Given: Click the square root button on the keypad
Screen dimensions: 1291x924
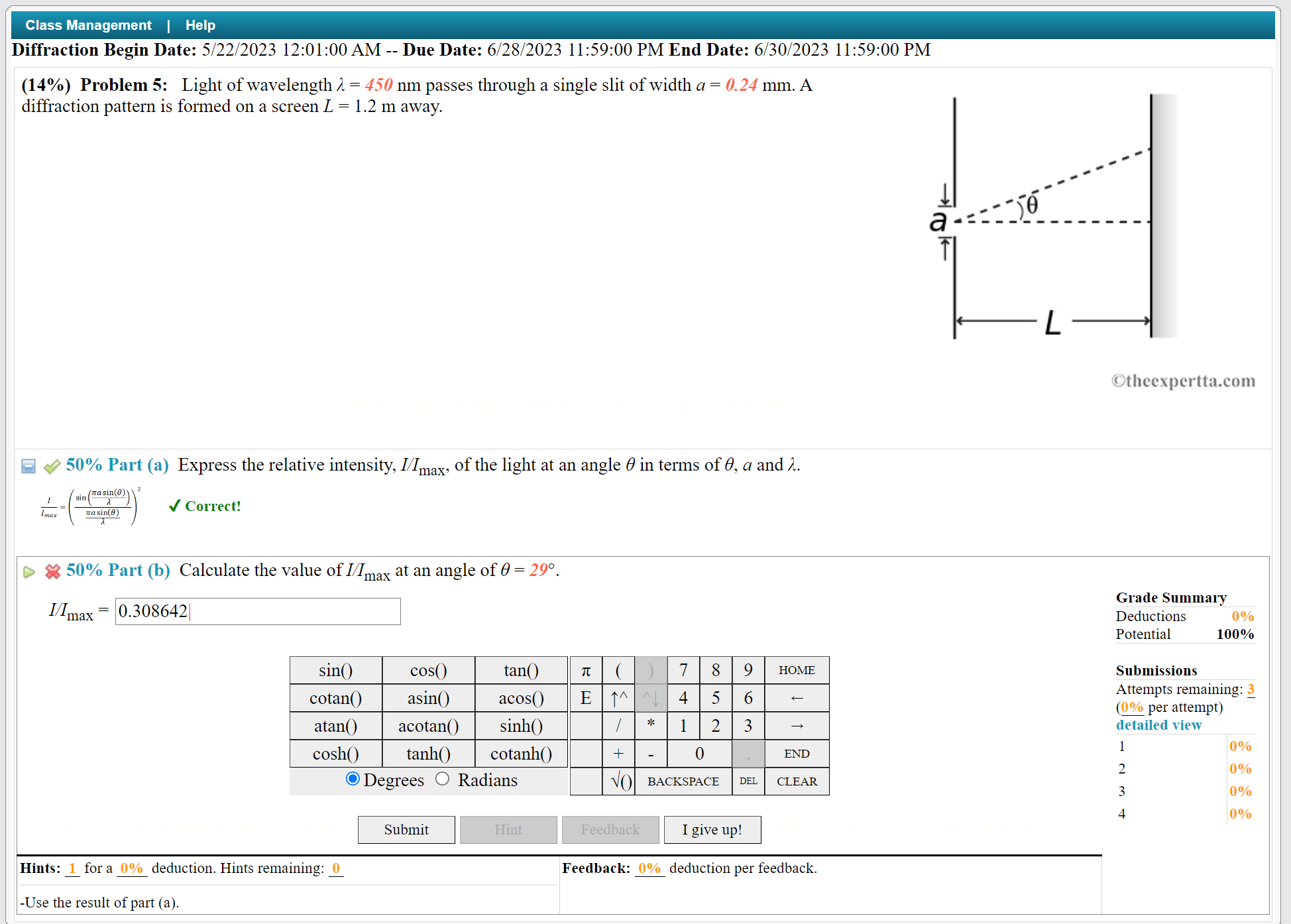Looking at the screenshot, I should coord(619,781).
